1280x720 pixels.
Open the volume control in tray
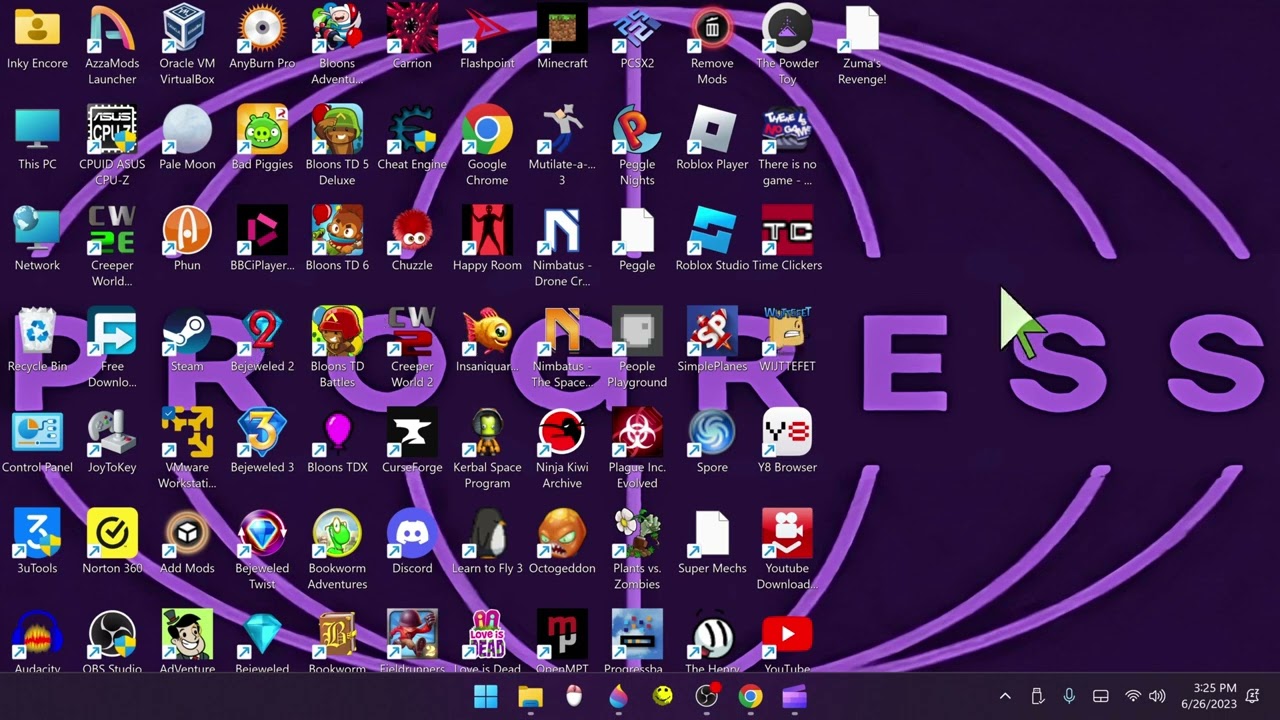pos(1158,697)
